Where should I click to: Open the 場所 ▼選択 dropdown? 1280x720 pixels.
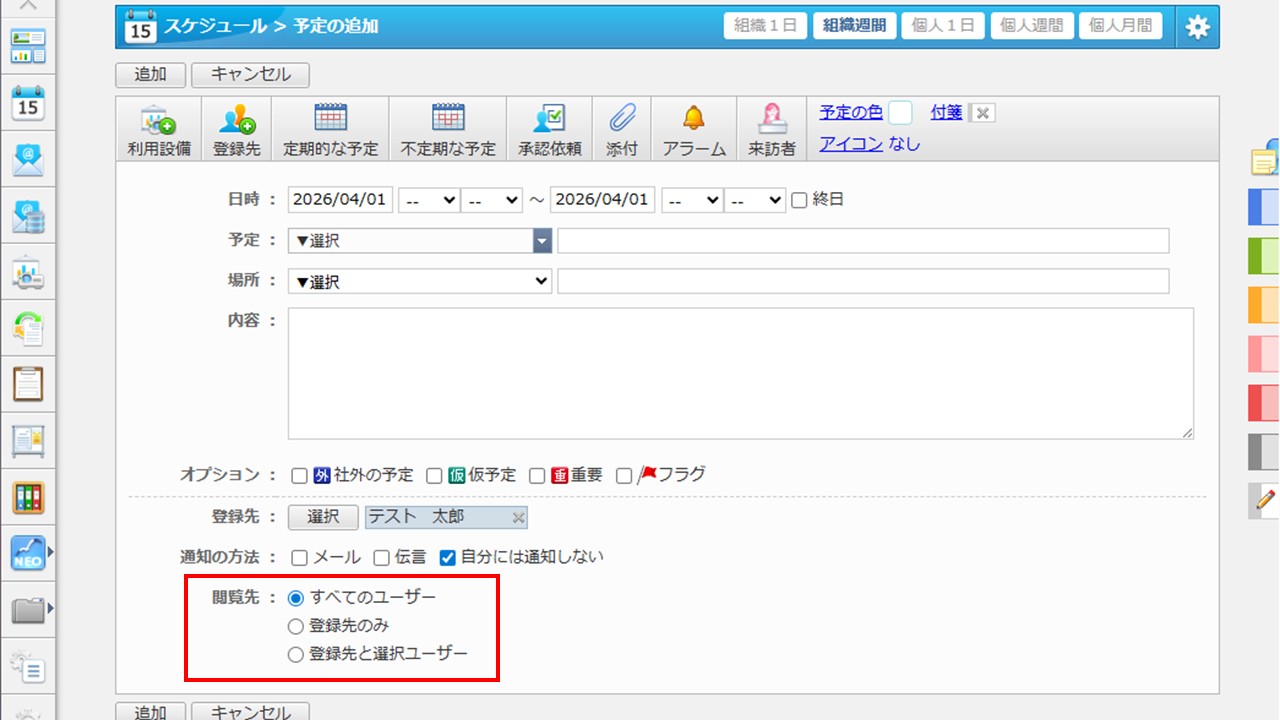click(x=420, y=282)
